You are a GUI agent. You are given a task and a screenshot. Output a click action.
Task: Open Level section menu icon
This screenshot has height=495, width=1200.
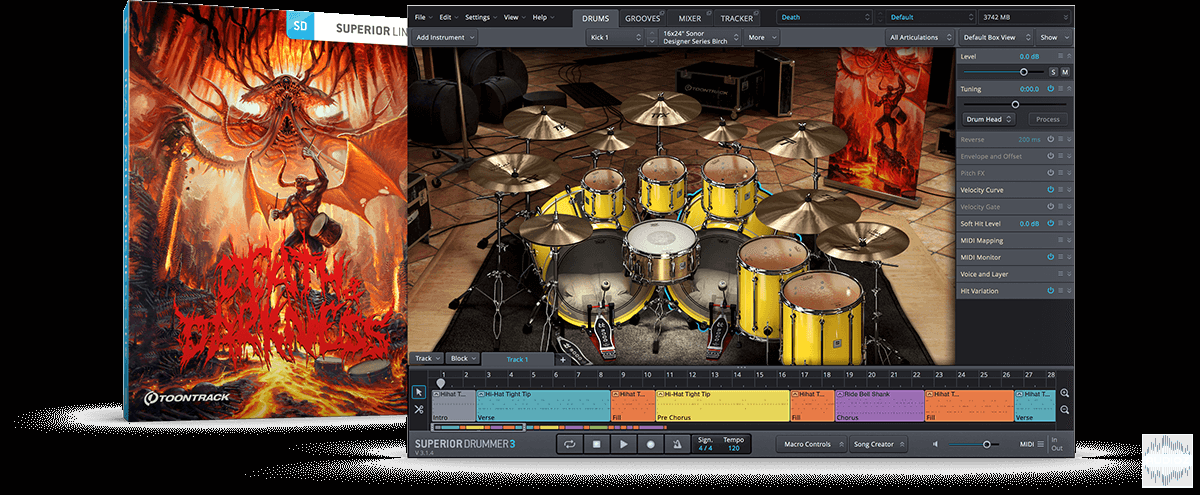pos(1060,57)
